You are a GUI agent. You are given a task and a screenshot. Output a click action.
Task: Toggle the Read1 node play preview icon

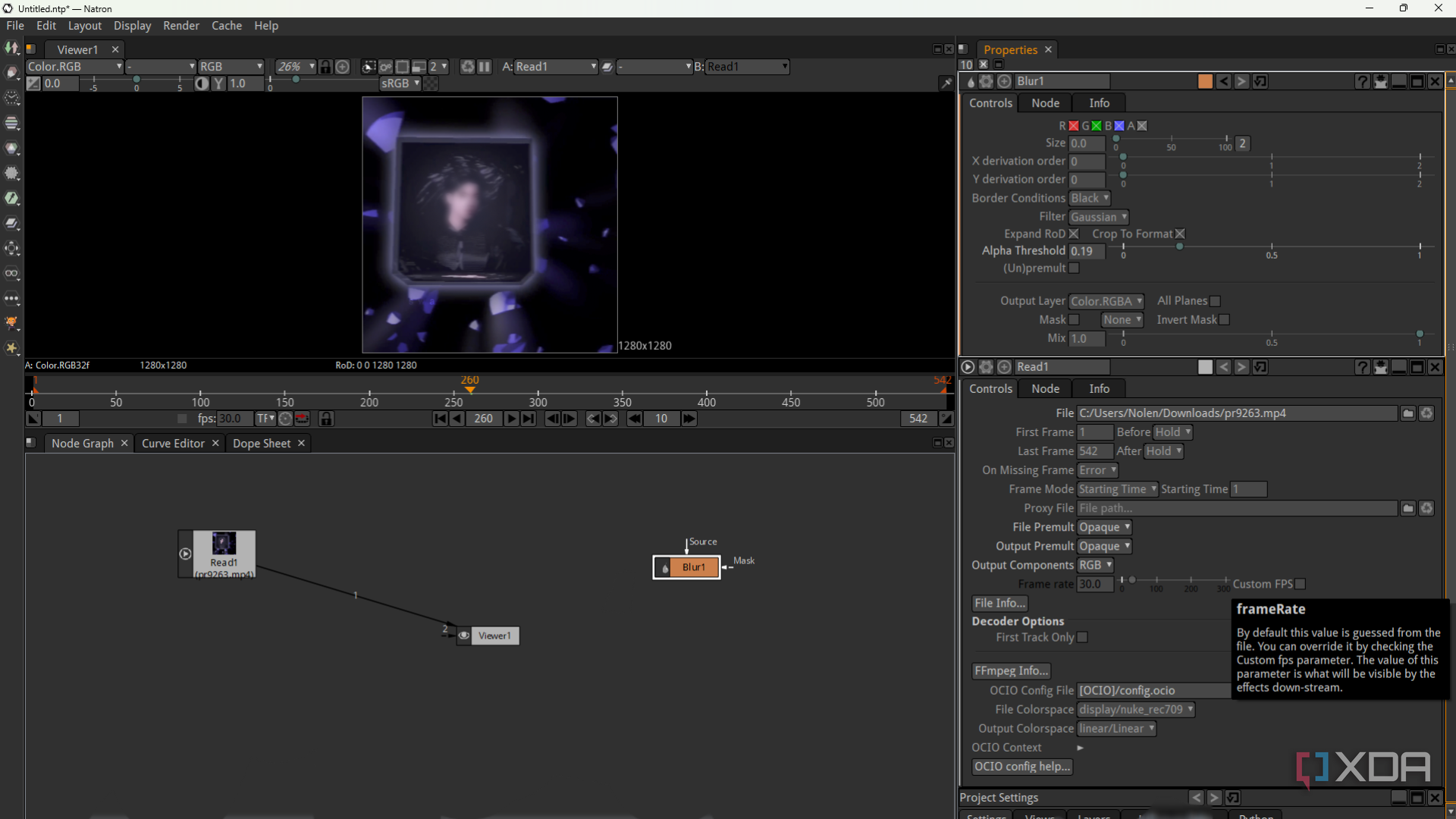(x=185, y=554)
